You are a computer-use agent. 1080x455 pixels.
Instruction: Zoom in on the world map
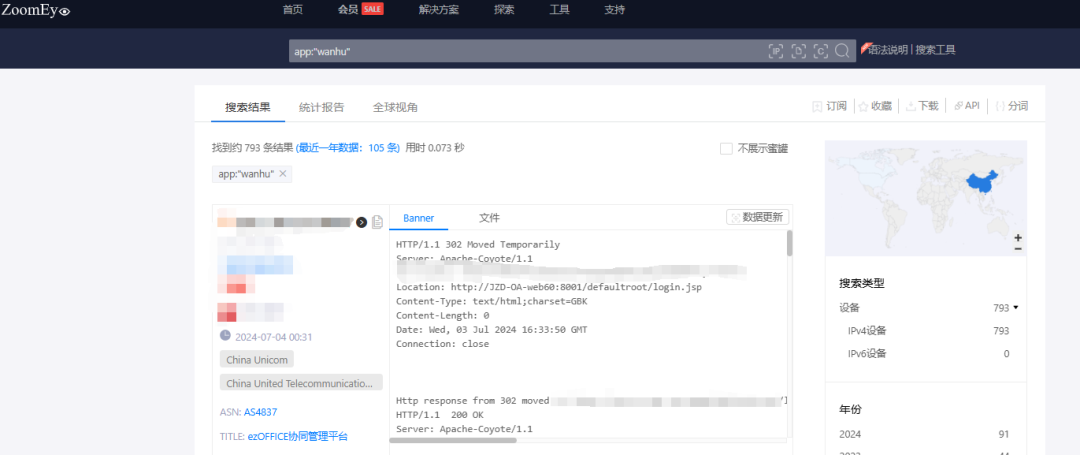point(1018,237)
